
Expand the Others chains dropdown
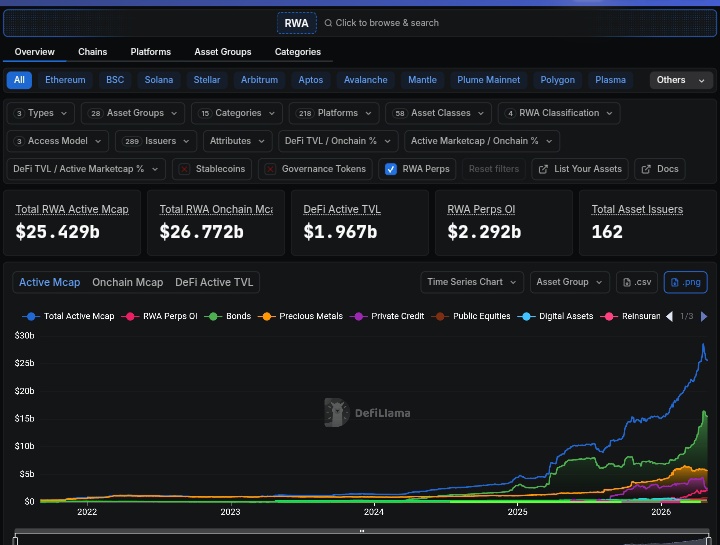coord(681,80)
